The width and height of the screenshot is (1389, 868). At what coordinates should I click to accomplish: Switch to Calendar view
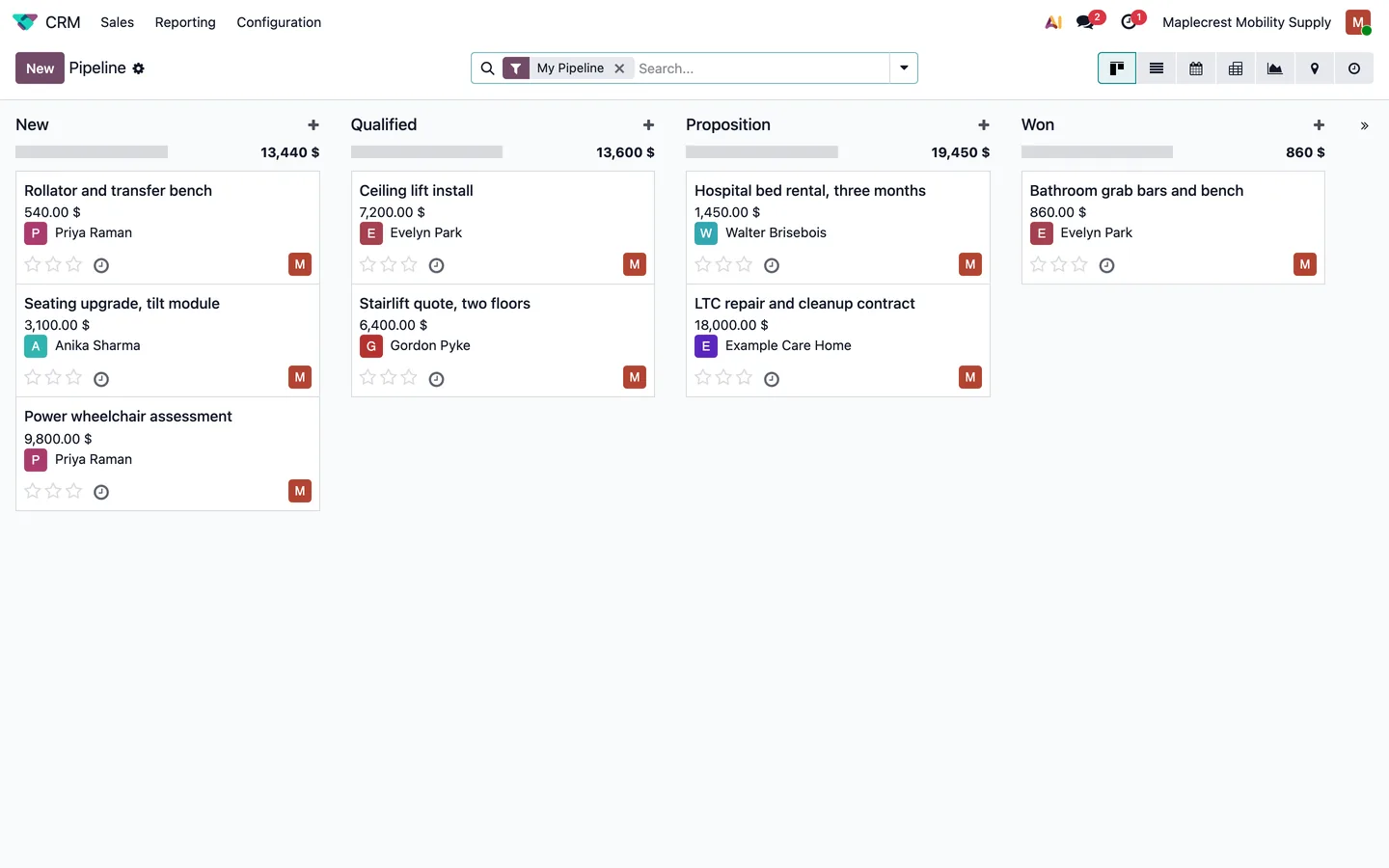[1196, 68]
